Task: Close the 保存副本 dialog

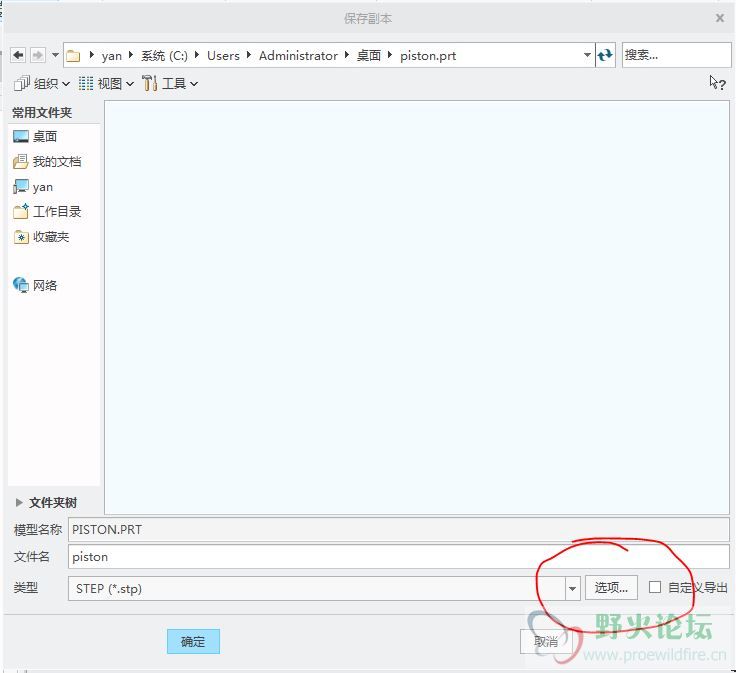Action: (720, 18)
